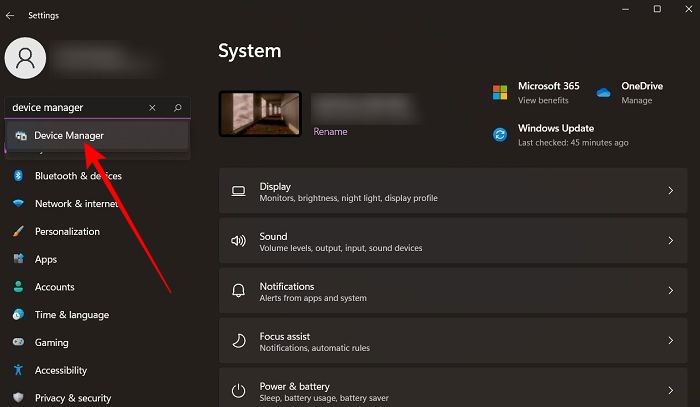Open Bluetooth & devices section
Viewport: 700px width, 407px height.
click(x=78, y=176)
